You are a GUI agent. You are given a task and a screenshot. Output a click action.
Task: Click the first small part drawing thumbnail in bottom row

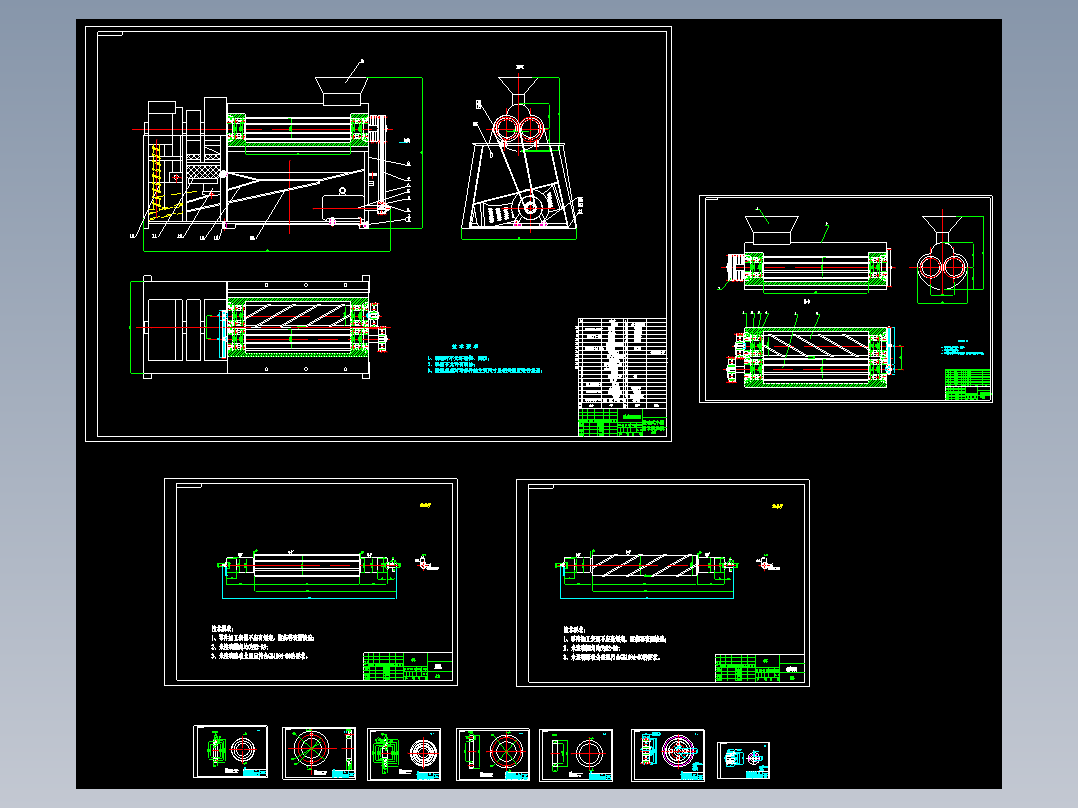pyautogui.click(x=230, y=752)
